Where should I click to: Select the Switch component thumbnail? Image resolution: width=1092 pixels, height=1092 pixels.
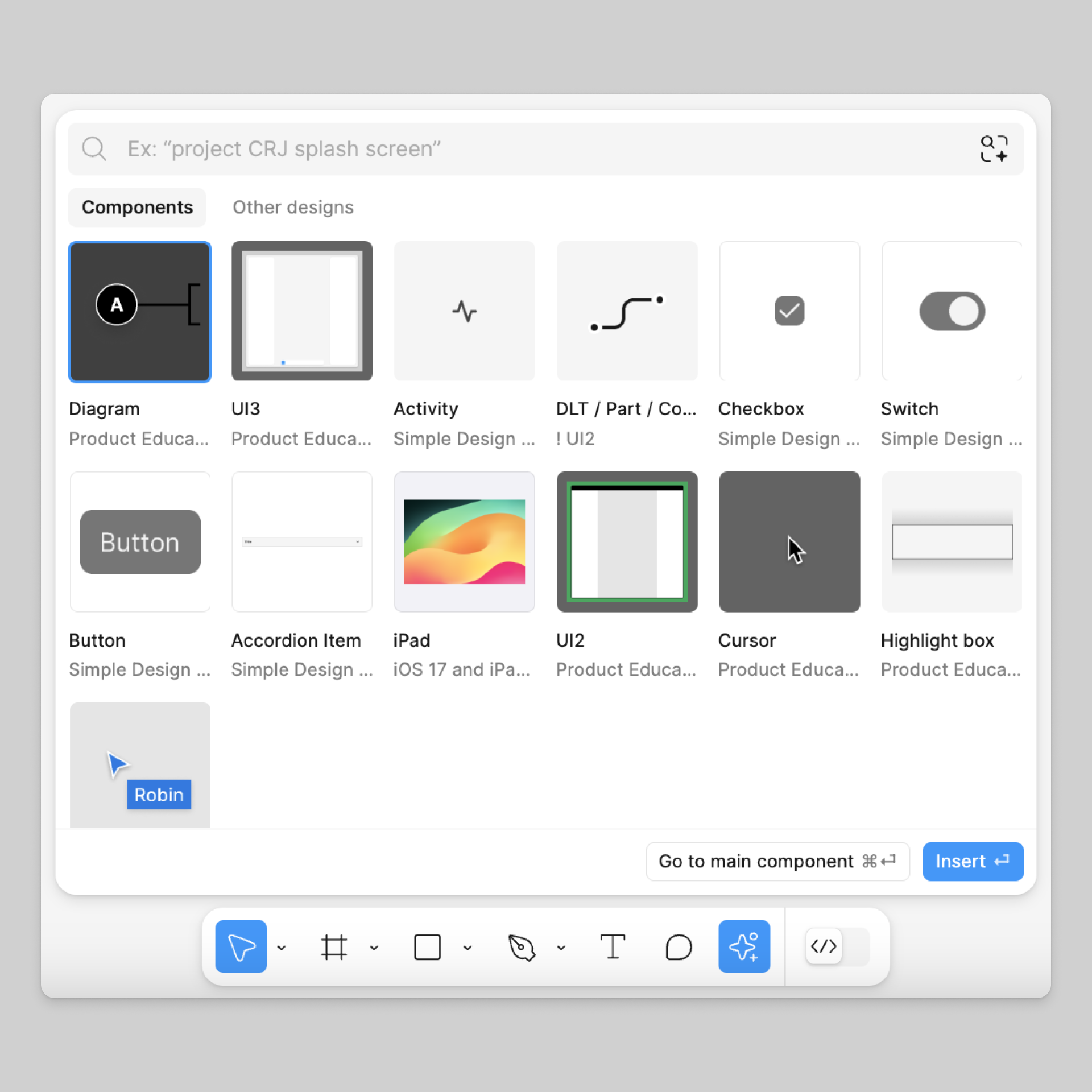(x=952, y=311)
